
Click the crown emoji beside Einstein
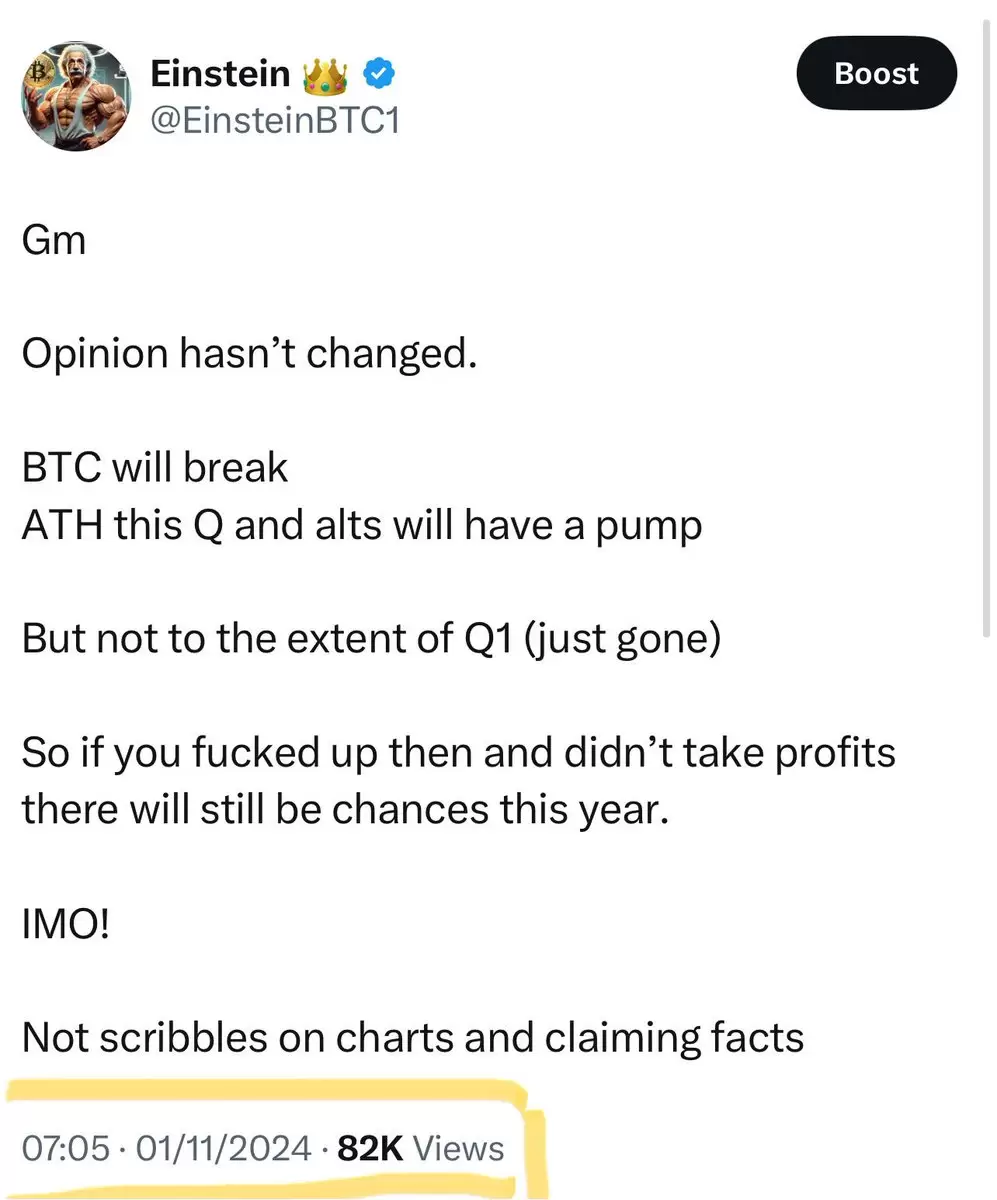325,72
